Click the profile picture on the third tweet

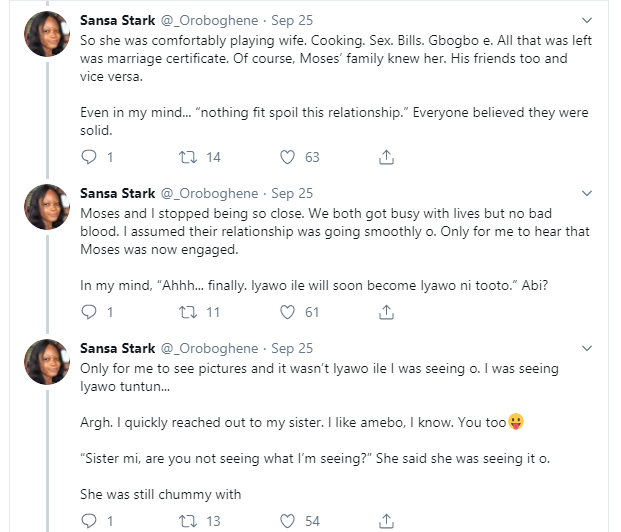[x=46, y=363]
